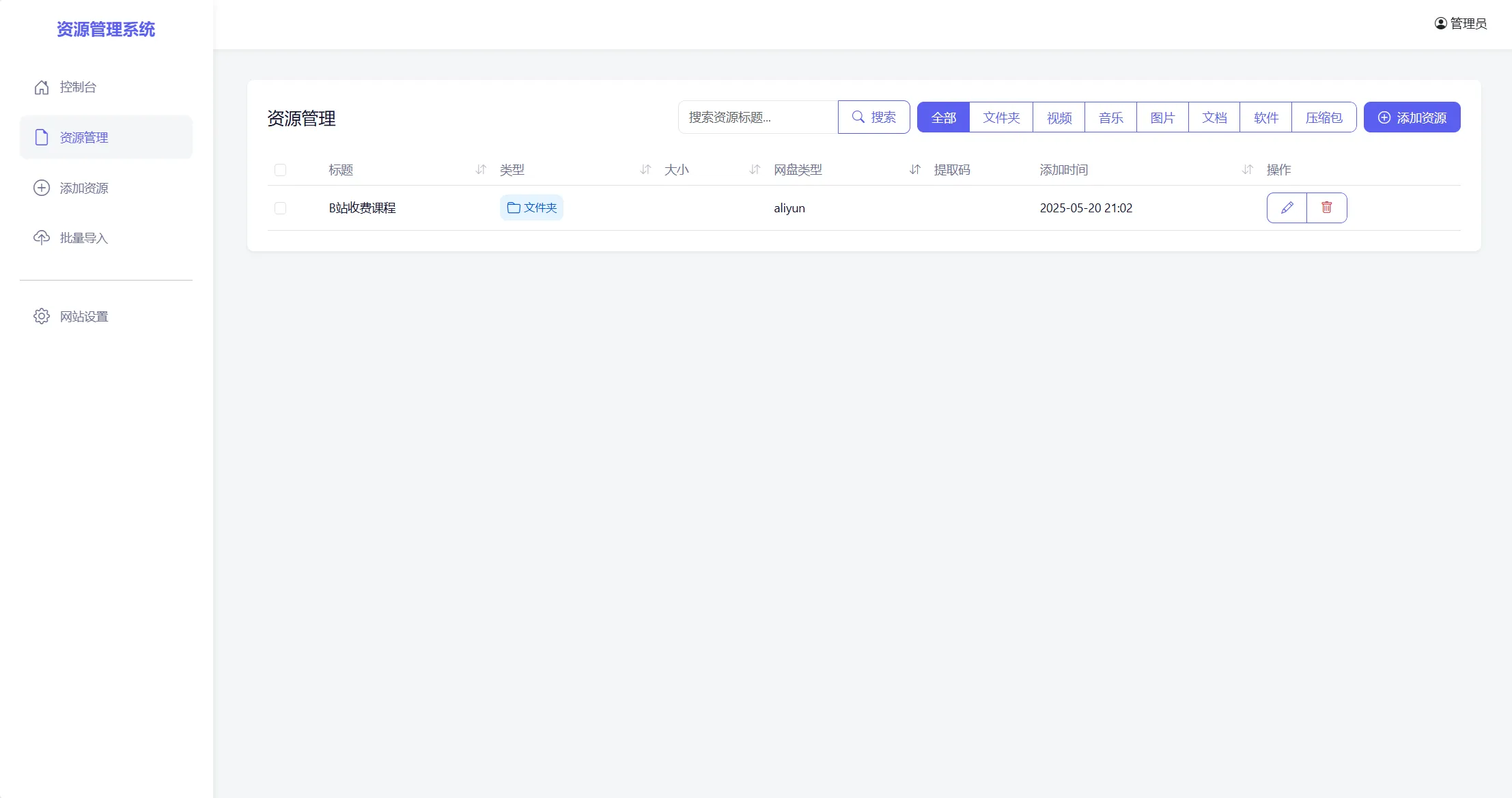Switch to the 文件夹 filter tab
This screenshot has width=1512, height=798.
pyautogui.click(x=1001, y=117)
